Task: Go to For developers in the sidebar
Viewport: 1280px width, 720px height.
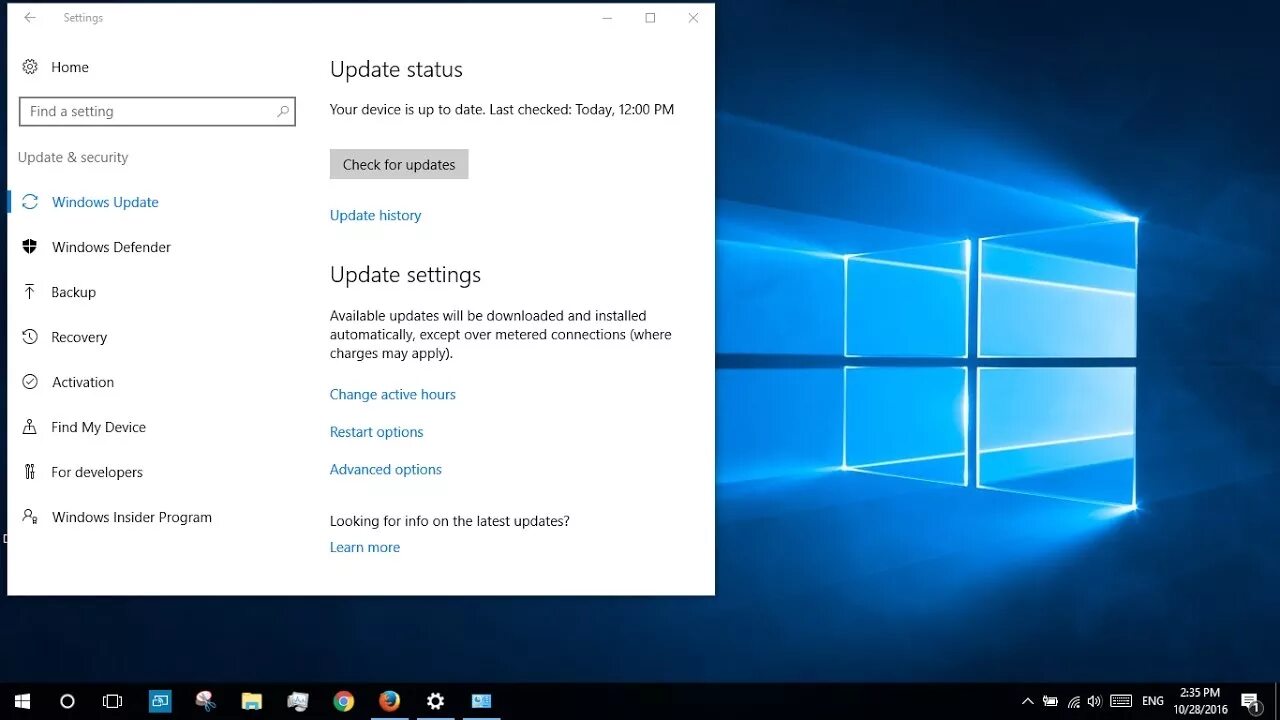Action: (x=97, y=472)
